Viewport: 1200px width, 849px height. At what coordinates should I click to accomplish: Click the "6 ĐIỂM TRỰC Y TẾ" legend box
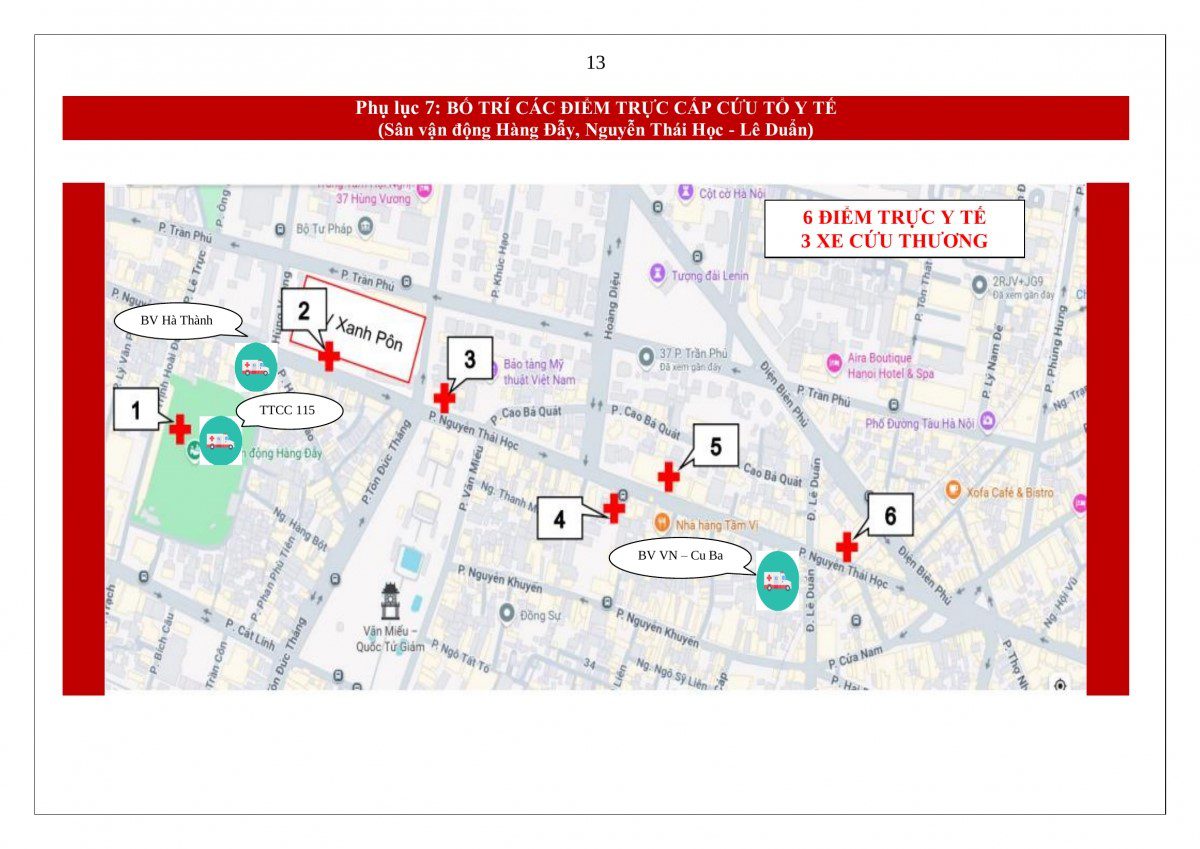pyautogui.click(x=894, y=229)
